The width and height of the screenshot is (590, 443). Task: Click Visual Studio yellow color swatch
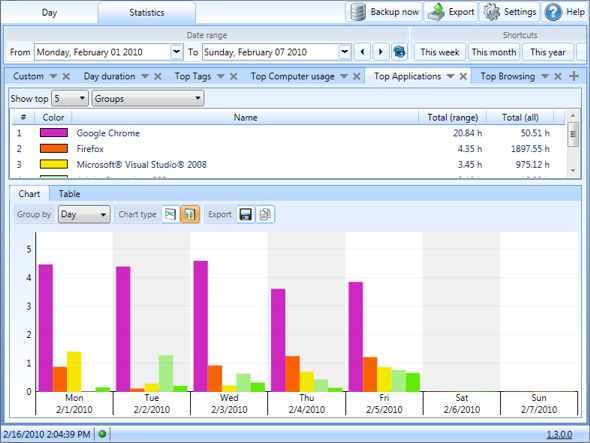[x=54, y=164]
